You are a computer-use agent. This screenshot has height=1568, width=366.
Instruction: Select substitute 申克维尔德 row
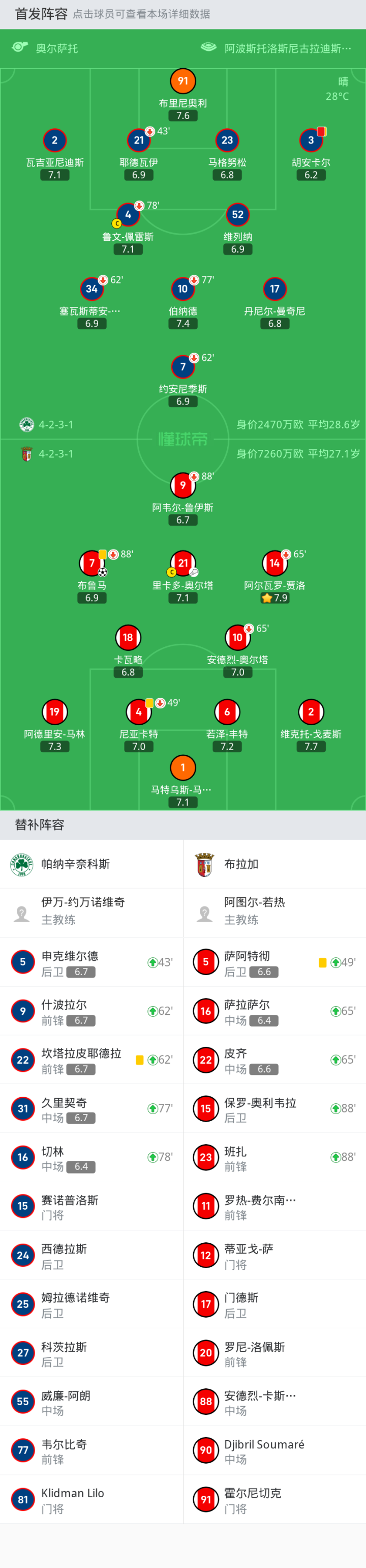[x=91, y=962]
